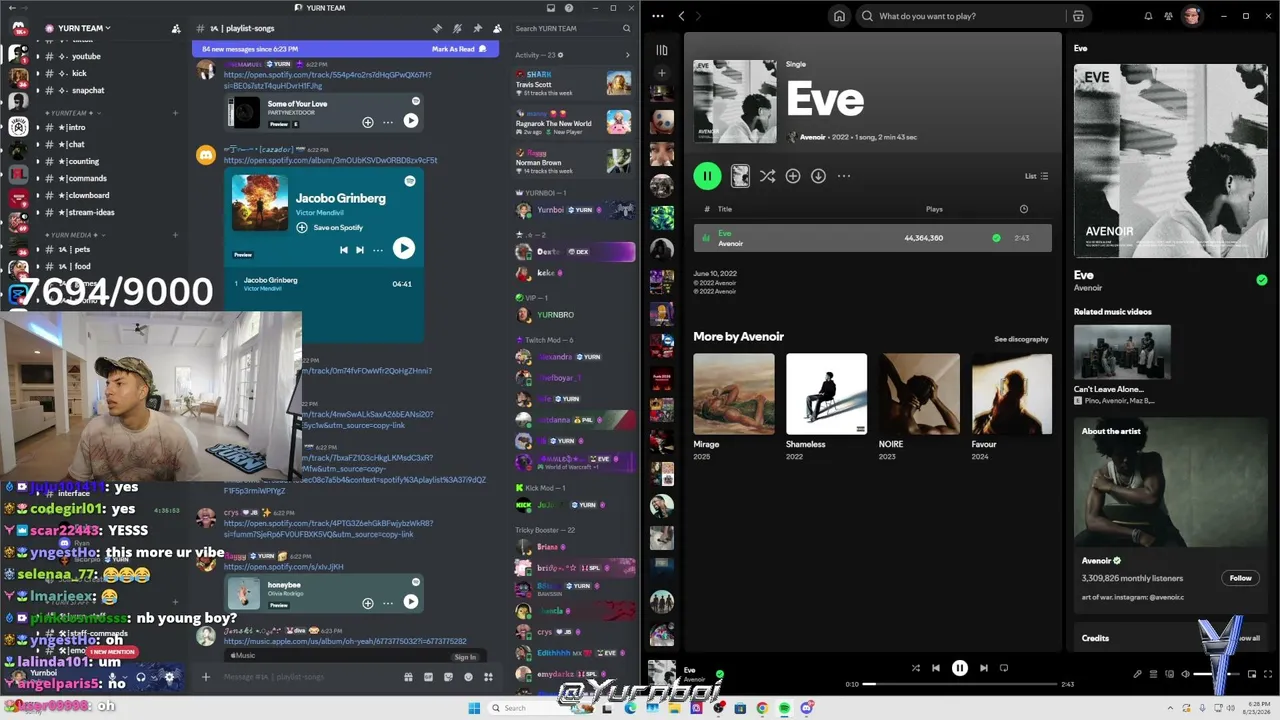Image resolution: width=1280 pixels, height=720 pixels.
Task: Follow Avenoir in About the artist
Action: tap(1240, 578)
